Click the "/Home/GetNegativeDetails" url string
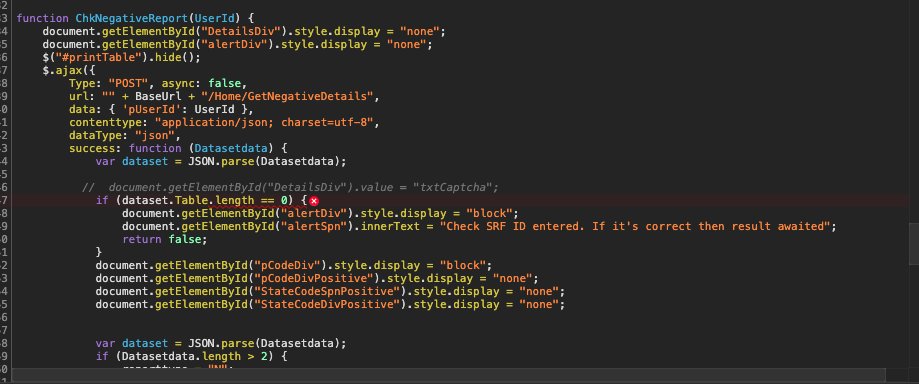Image resolution: width=919 pixels, height=384 pixels. [286, 96]
